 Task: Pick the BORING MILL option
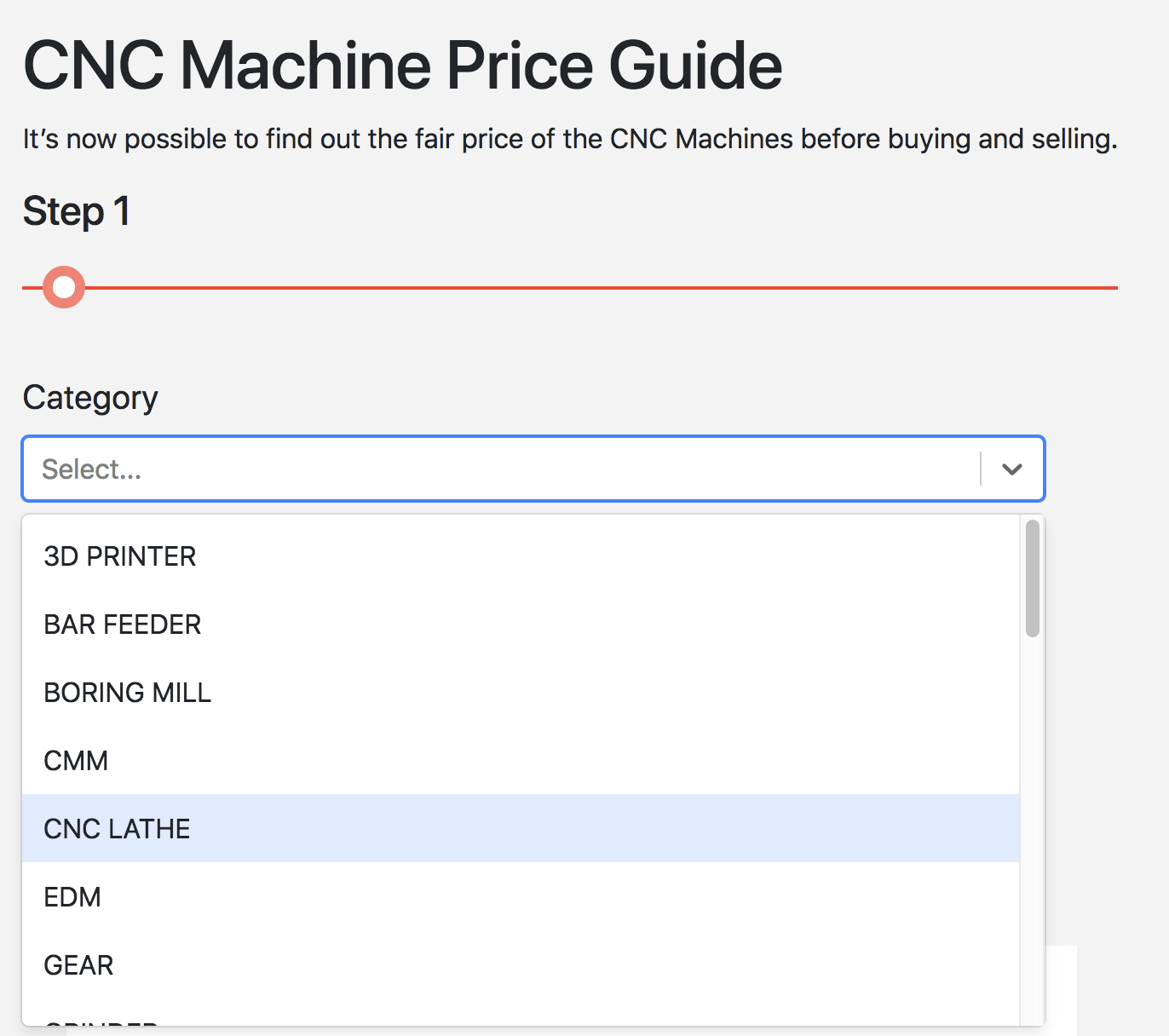click(x=127, y=692)
